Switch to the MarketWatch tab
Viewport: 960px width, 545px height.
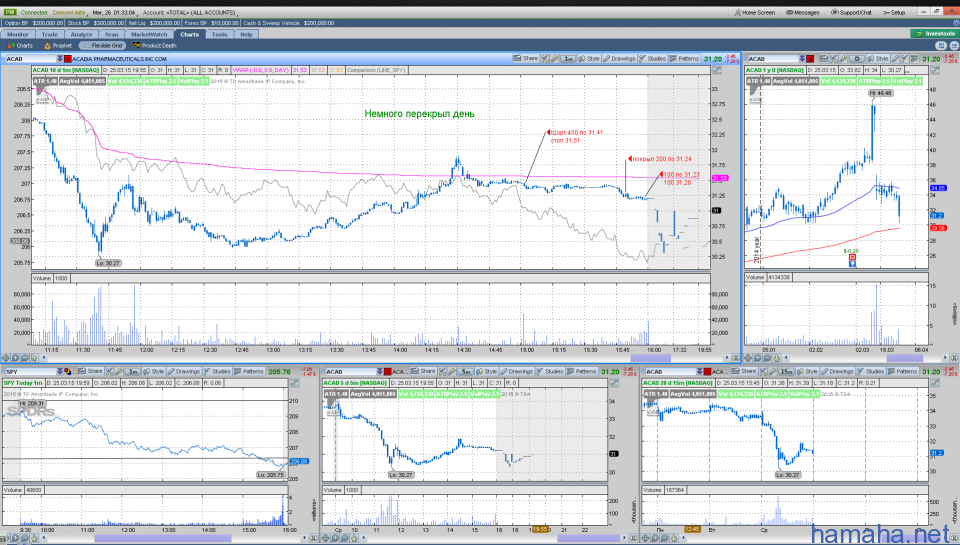149,34
